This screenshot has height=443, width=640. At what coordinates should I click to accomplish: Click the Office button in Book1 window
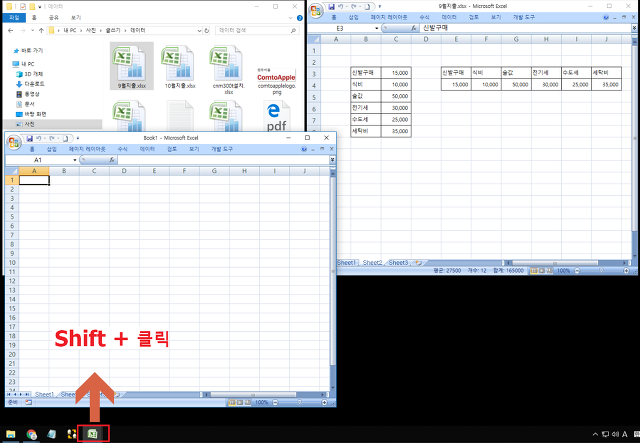tap(14, 142)
